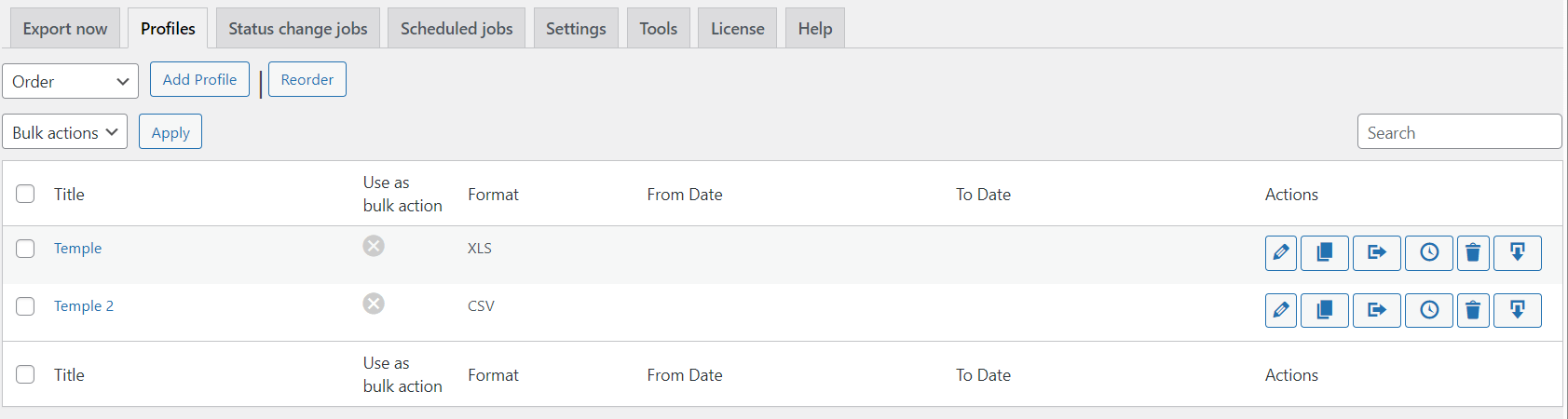
Task: Click the export arrow icon for Temple
Action: (x=1376, y=252)
